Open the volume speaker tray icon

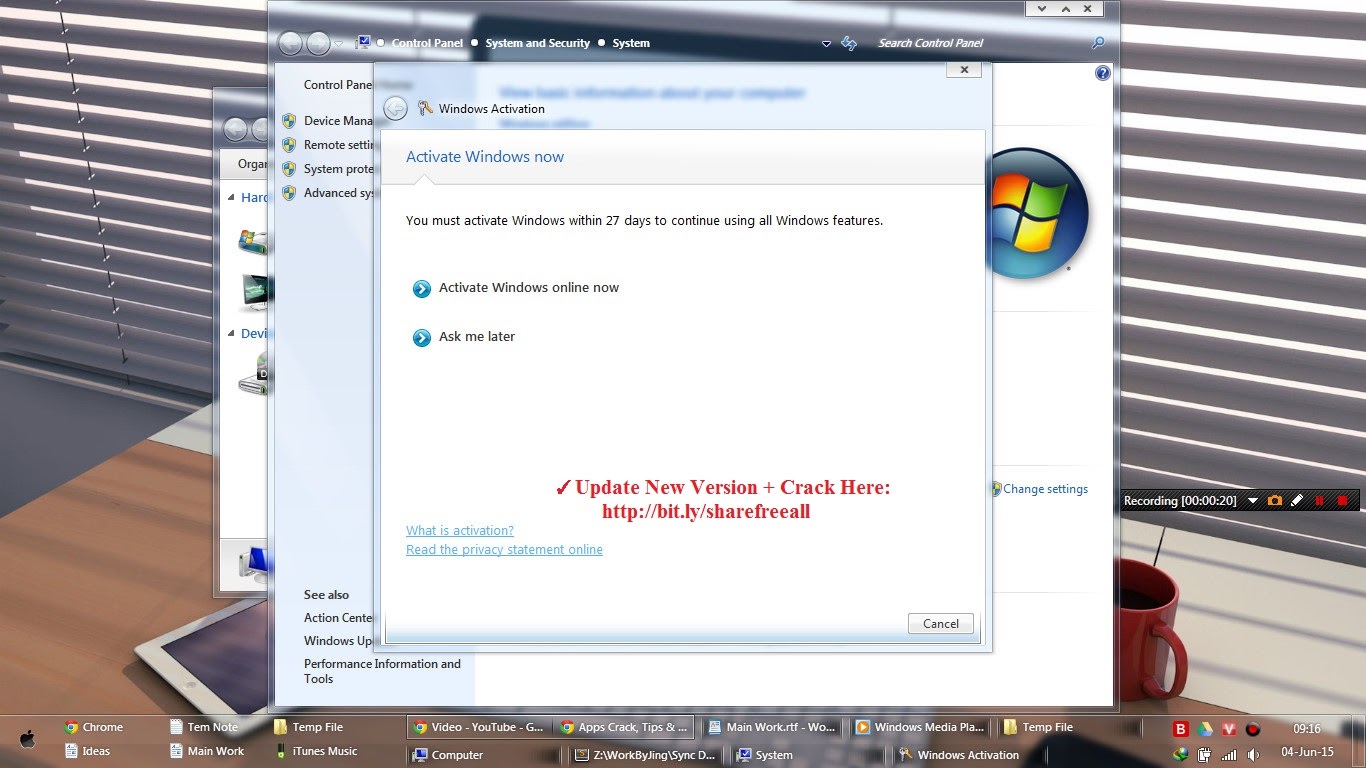1253,754
